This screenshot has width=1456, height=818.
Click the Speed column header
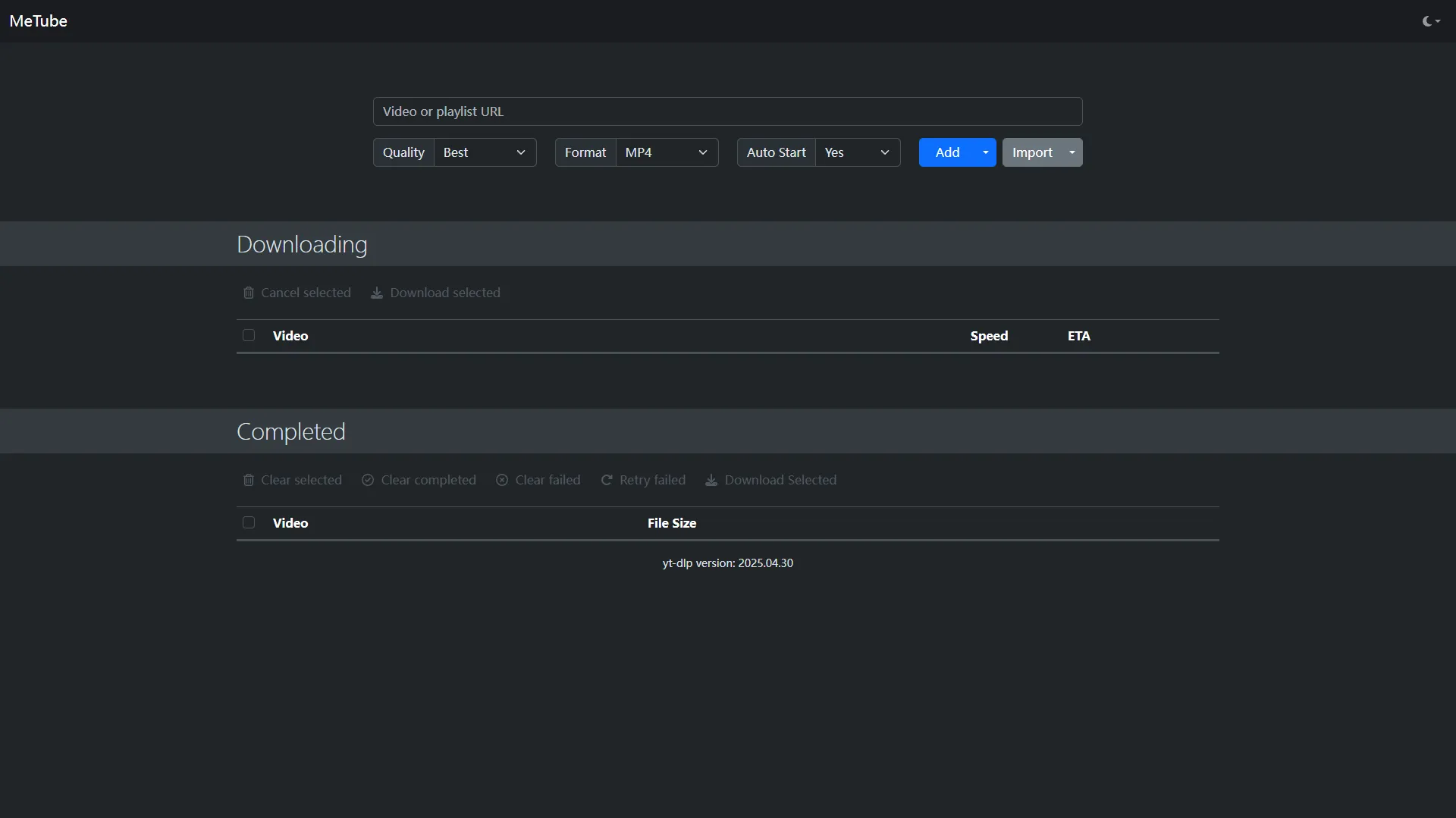pos(989,336)
